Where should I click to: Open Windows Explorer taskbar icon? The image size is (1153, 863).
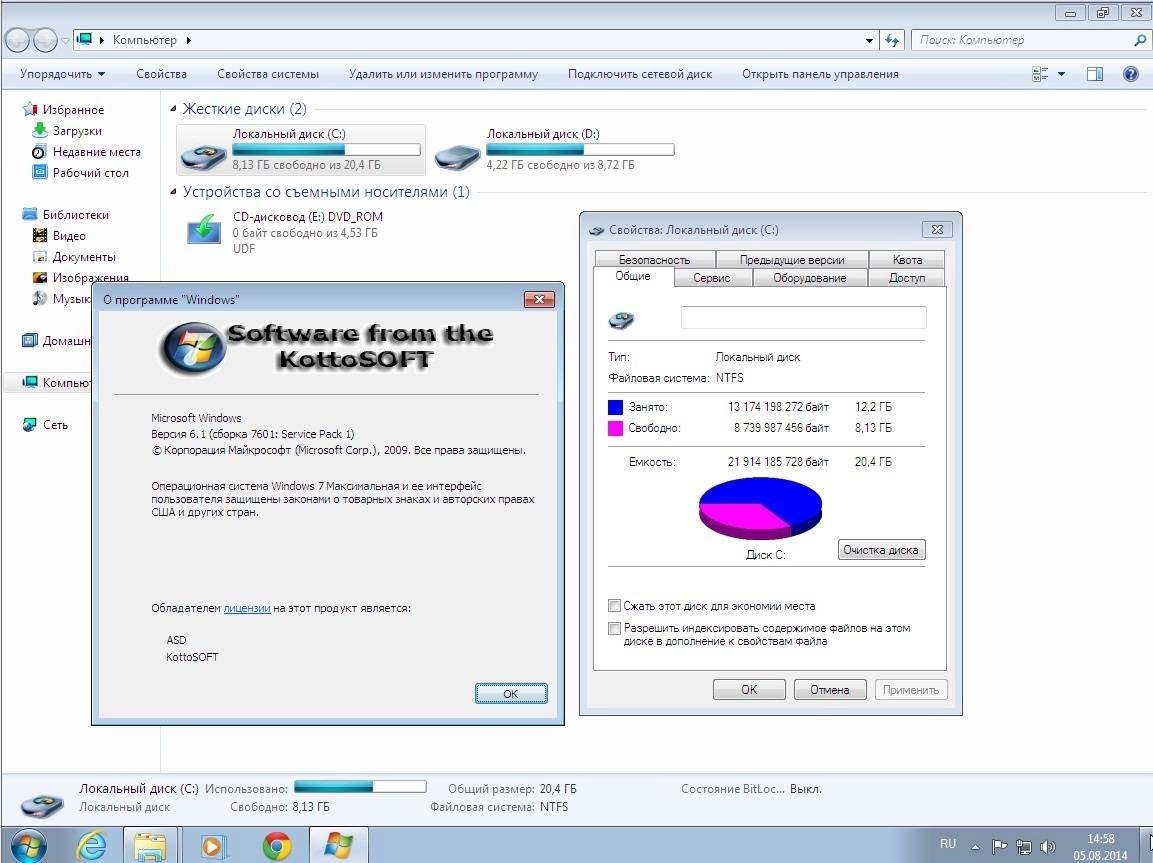pos(150,846)
